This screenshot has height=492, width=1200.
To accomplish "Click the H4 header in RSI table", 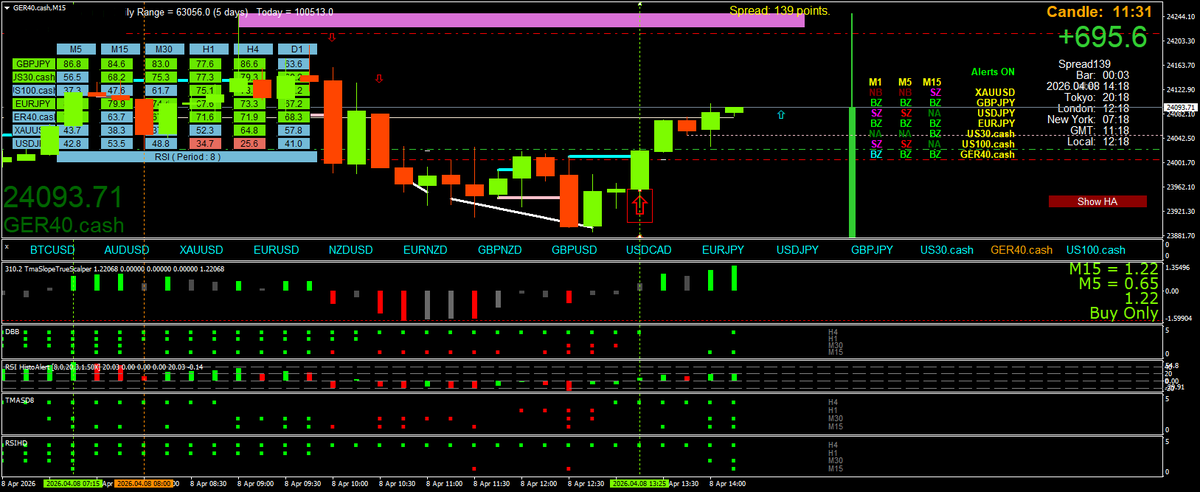I will pyautogui.click(x=253, y=48).
